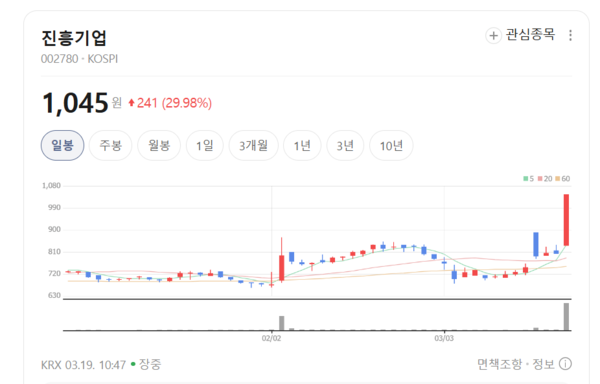The height and width of the screenshot is (384, 600).
Task: Click the 630 y-axis price label
Action: coord(54,295)
